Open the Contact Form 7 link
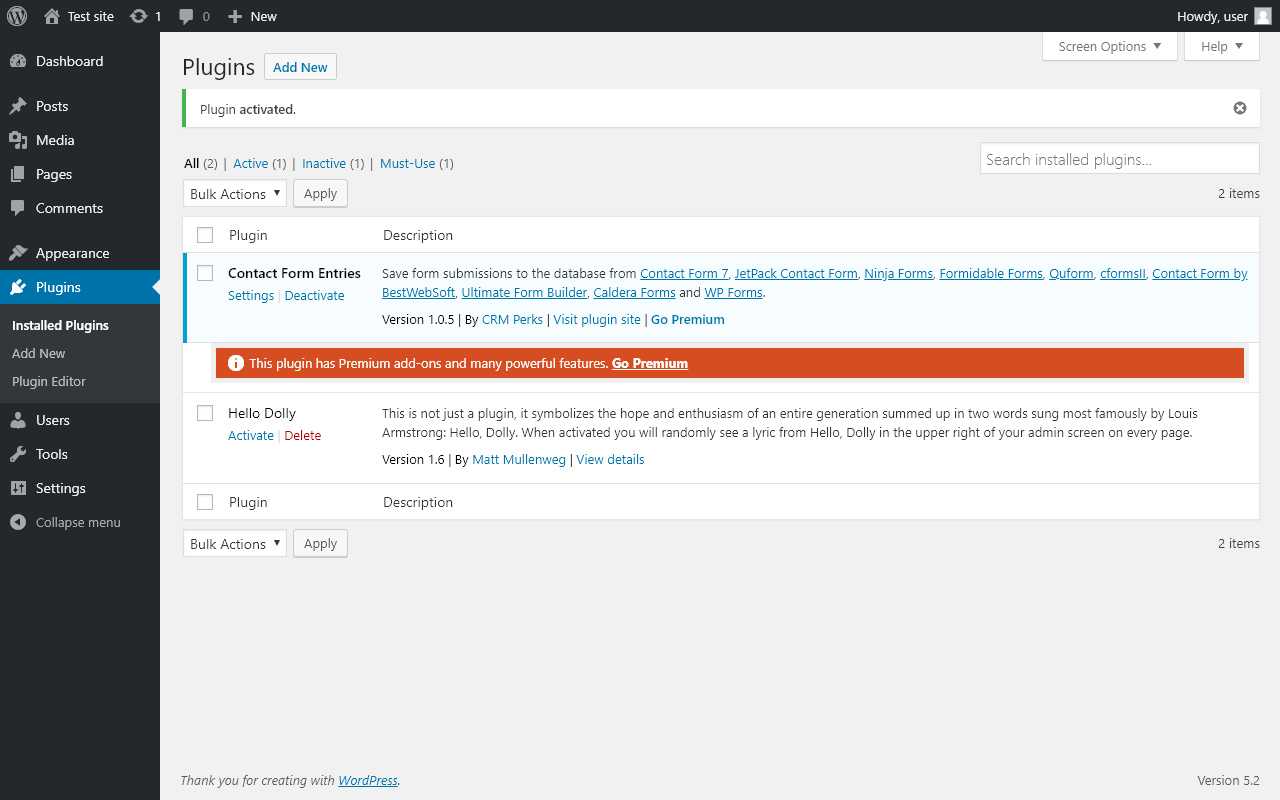 [684, 273]
